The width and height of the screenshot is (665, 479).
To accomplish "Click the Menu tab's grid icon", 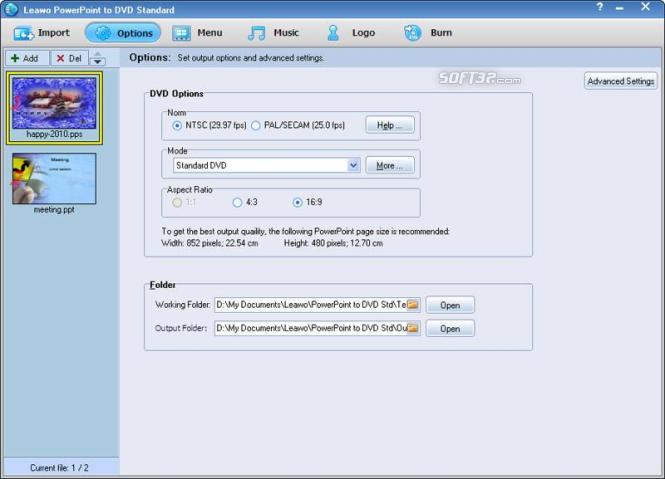I will pyautogui.click(x=181, y=34).
